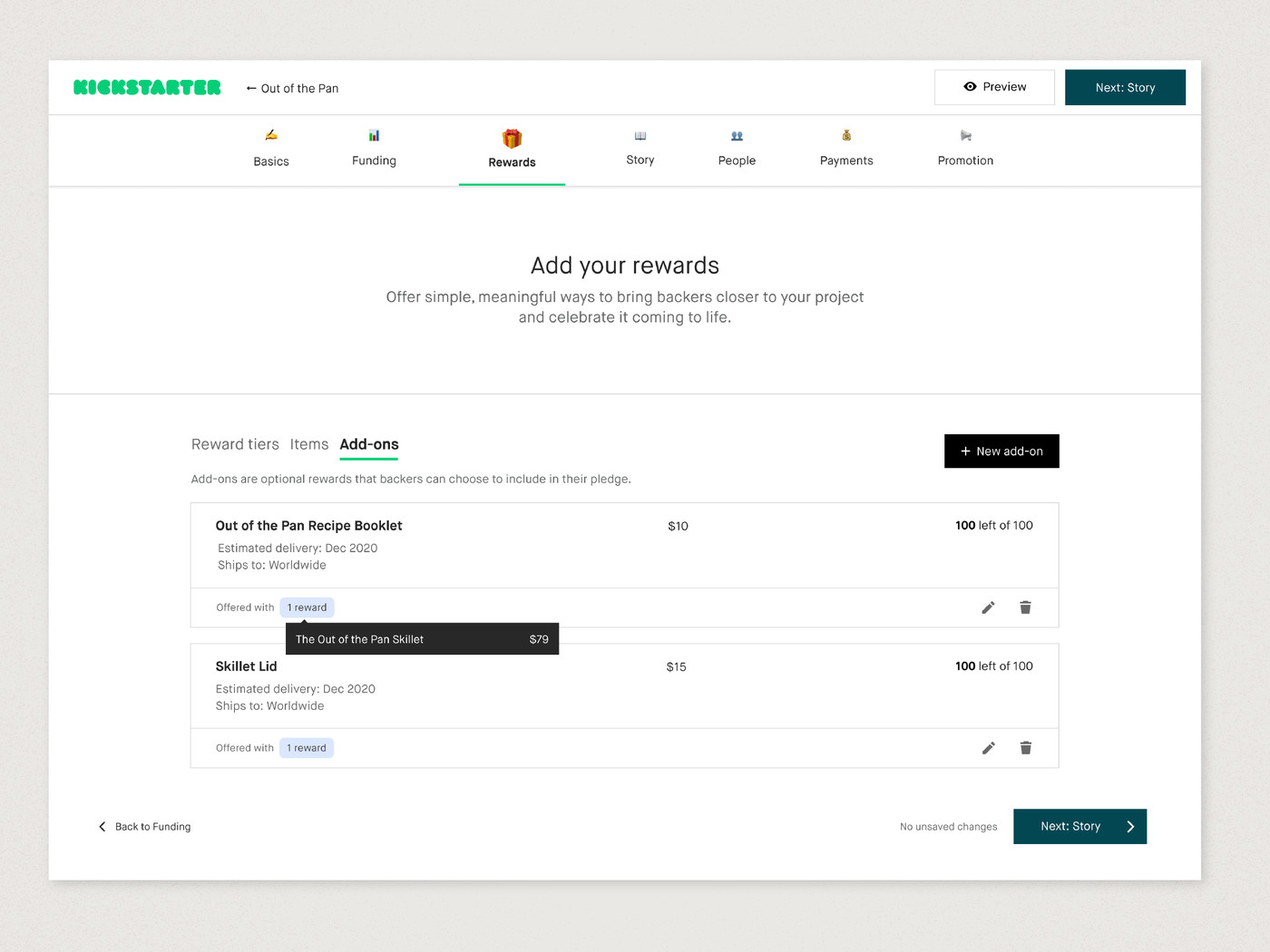Click the Rewards gift icon
Viewport: 1270px width, 952px height.
pyautogui.click(x=512, y=134)
